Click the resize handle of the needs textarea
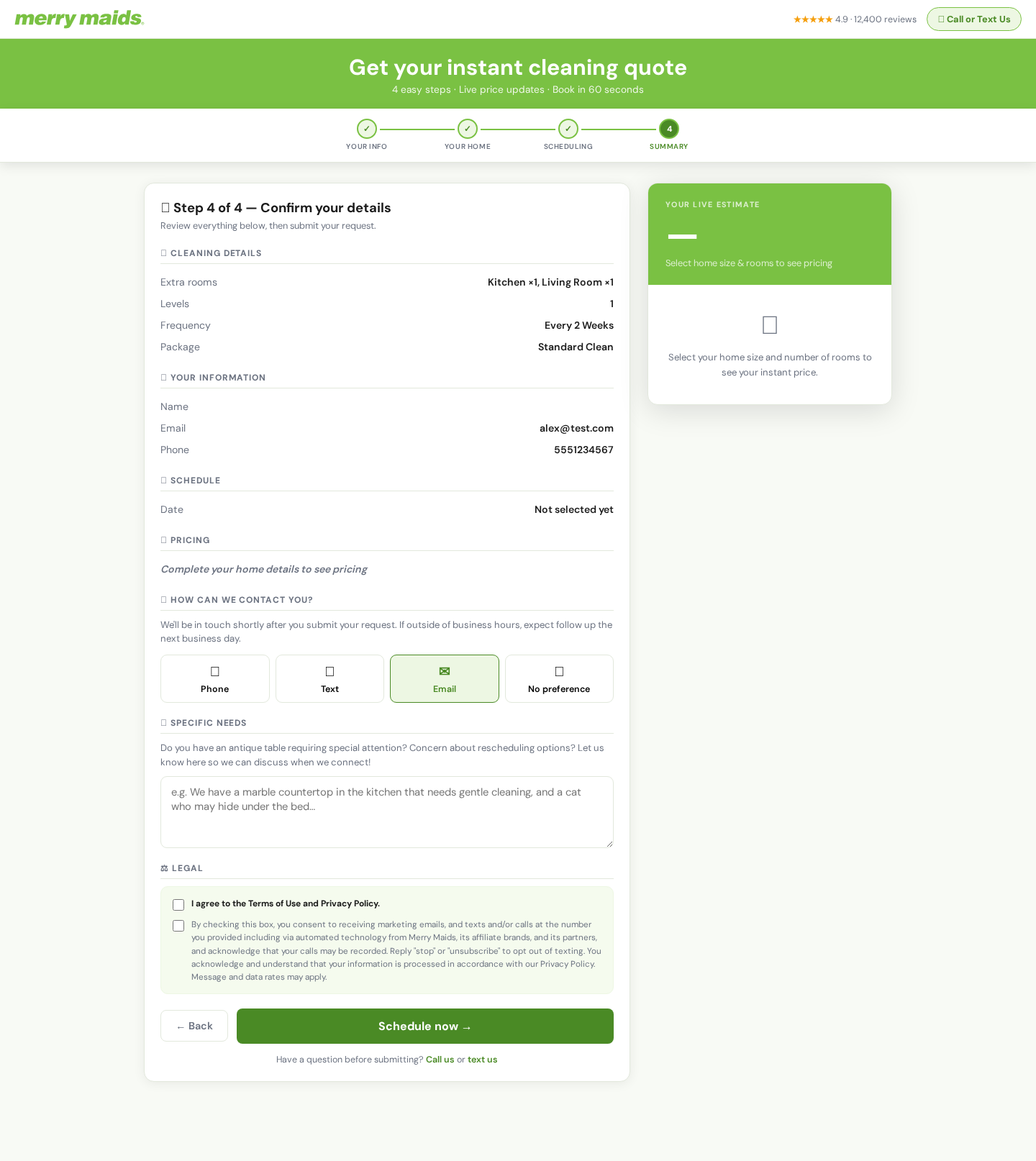Viewport: 1036px width, 1161px height. [609, 844]
